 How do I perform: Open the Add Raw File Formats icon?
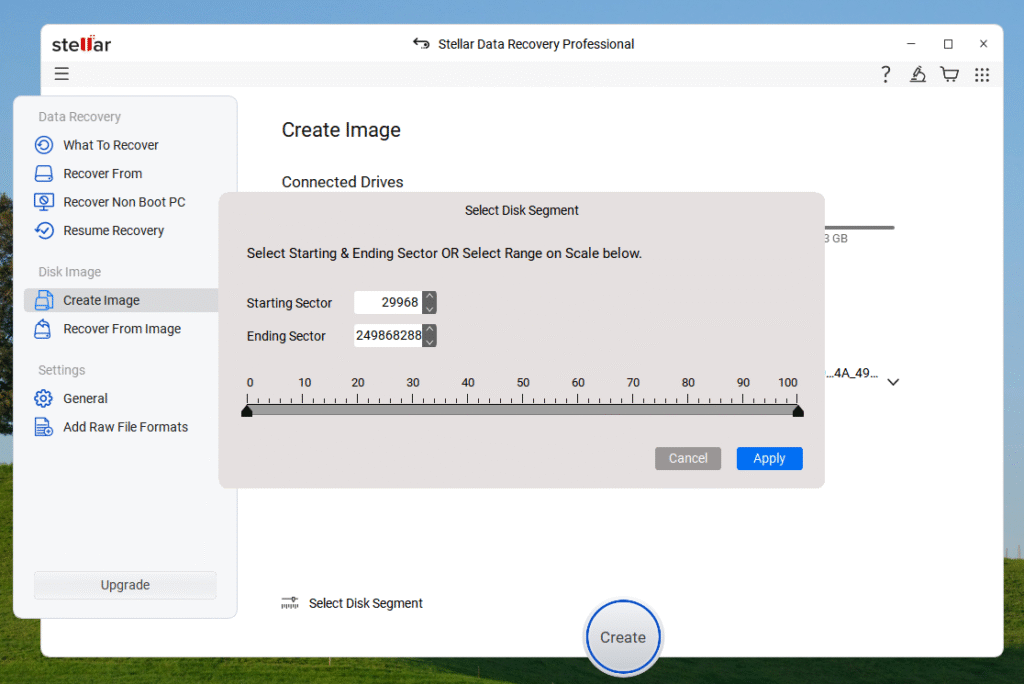coord(44,426)
